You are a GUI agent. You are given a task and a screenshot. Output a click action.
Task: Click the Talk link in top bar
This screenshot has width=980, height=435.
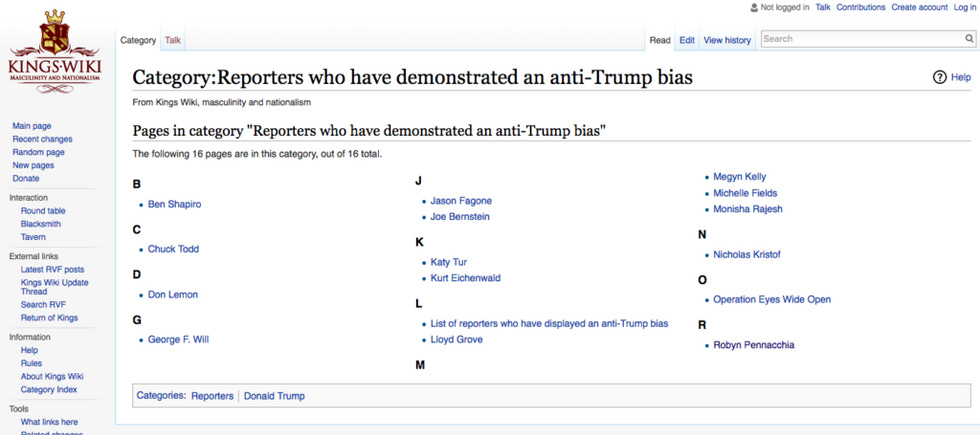pyautogui.click(x=822, y=8)
